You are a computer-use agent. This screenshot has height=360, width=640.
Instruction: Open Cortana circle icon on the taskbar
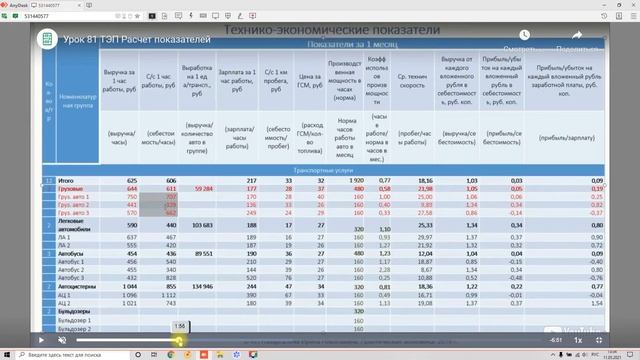[138, 355]
